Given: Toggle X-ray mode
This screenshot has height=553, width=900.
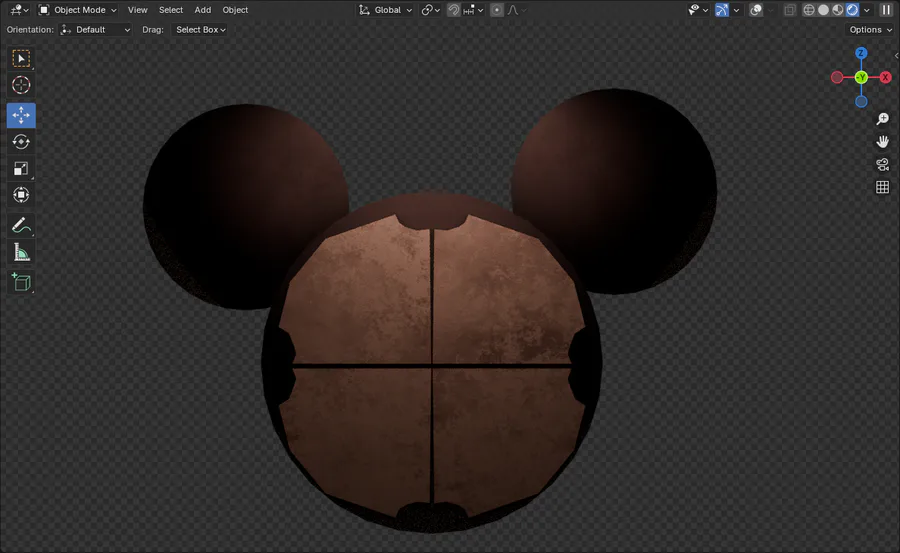Looking at the screenshot, I should tap(790, 10).
